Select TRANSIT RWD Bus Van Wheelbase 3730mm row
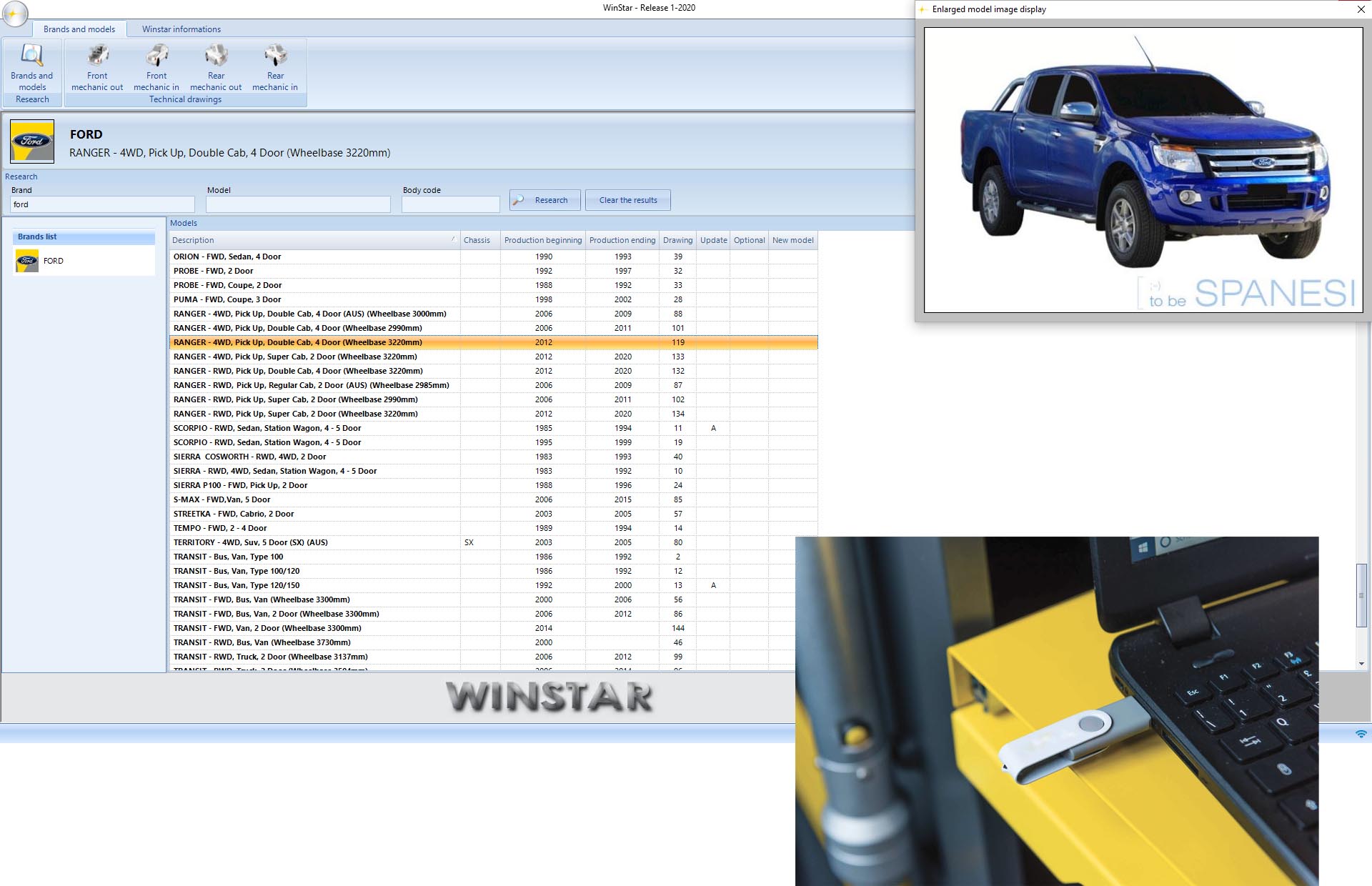 (x=482, y=642)
